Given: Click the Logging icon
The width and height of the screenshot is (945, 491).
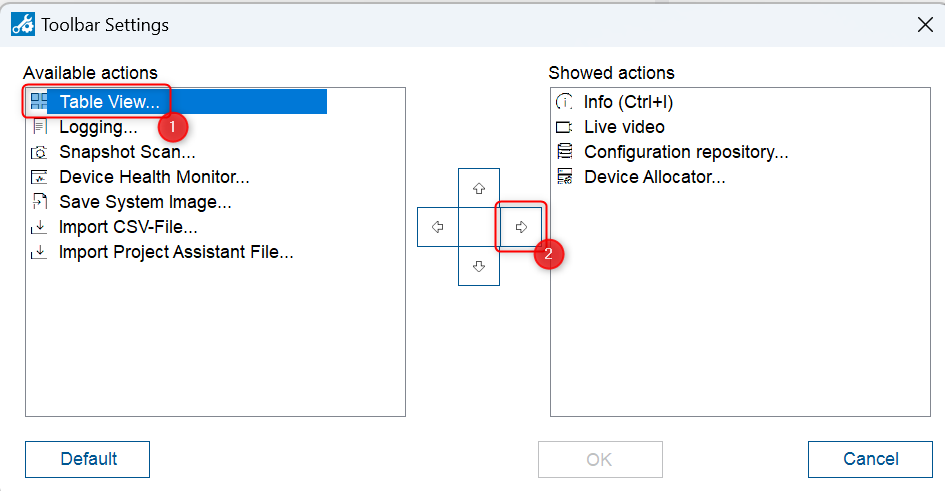Looking at the screenshot, I should point(39,127).
